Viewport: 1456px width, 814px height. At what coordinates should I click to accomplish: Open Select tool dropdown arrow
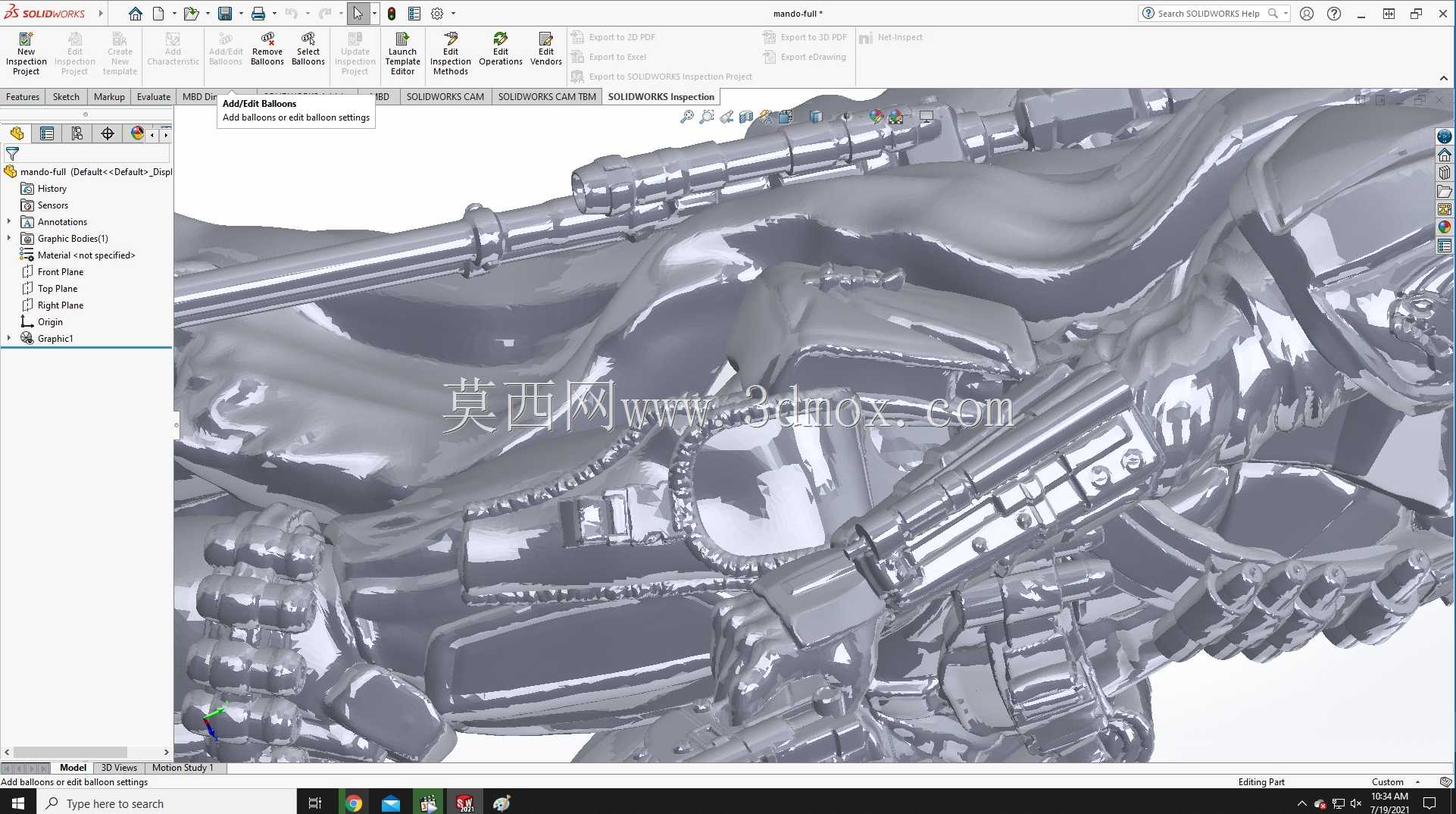tap(374, 14)
